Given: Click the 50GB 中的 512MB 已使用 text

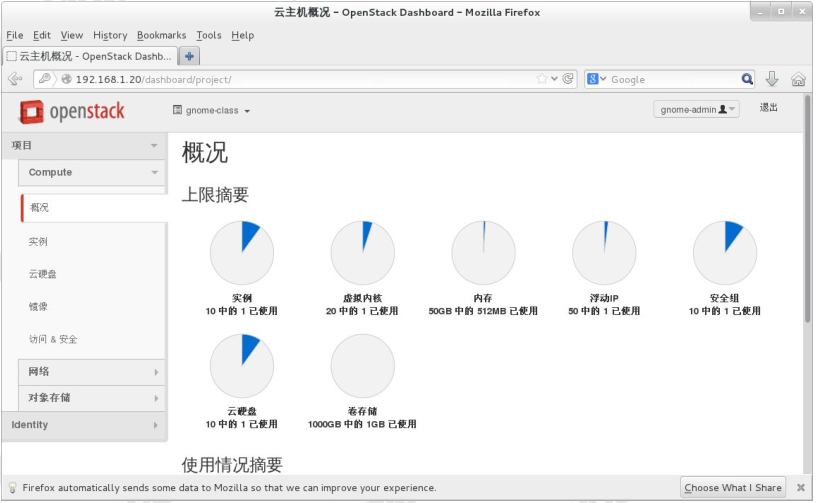Looking at the screenshot, I should (x=483, y=311).
